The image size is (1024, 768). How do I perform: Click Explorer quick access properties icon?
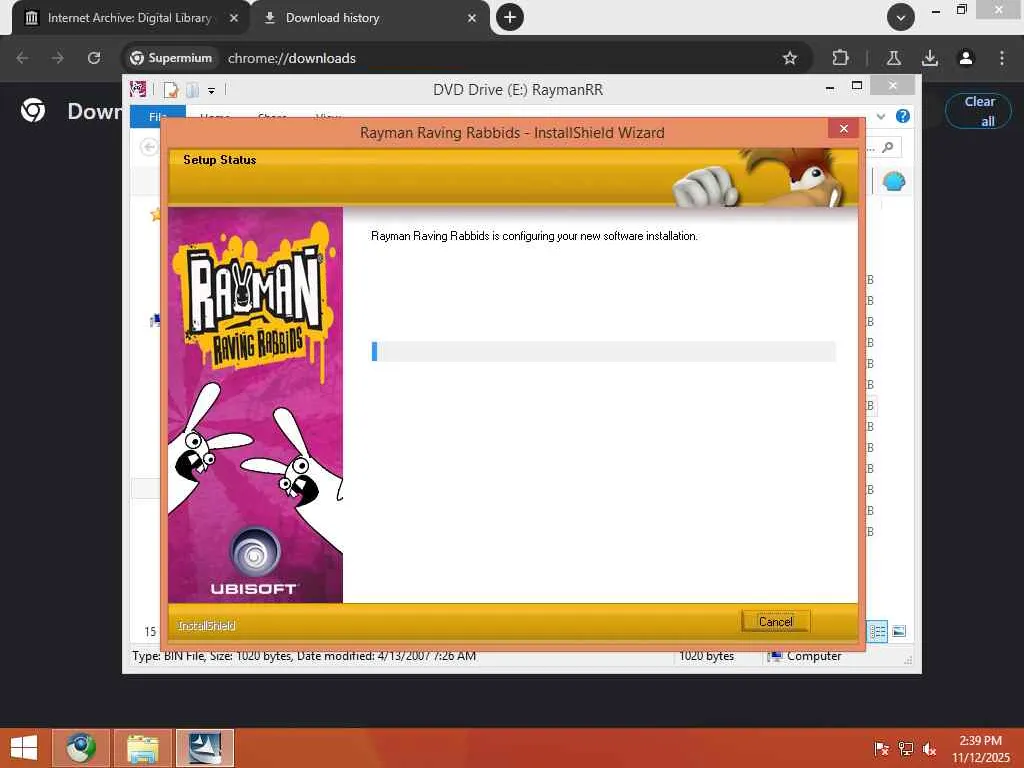click(x=171, y=89)
